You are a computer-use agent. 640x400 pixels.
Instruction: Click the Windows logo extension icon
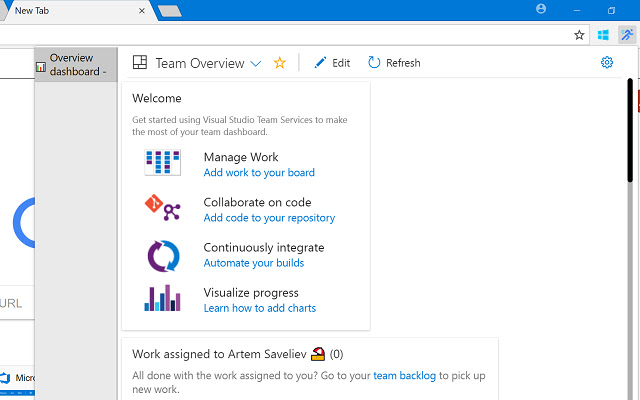[603, 35]
